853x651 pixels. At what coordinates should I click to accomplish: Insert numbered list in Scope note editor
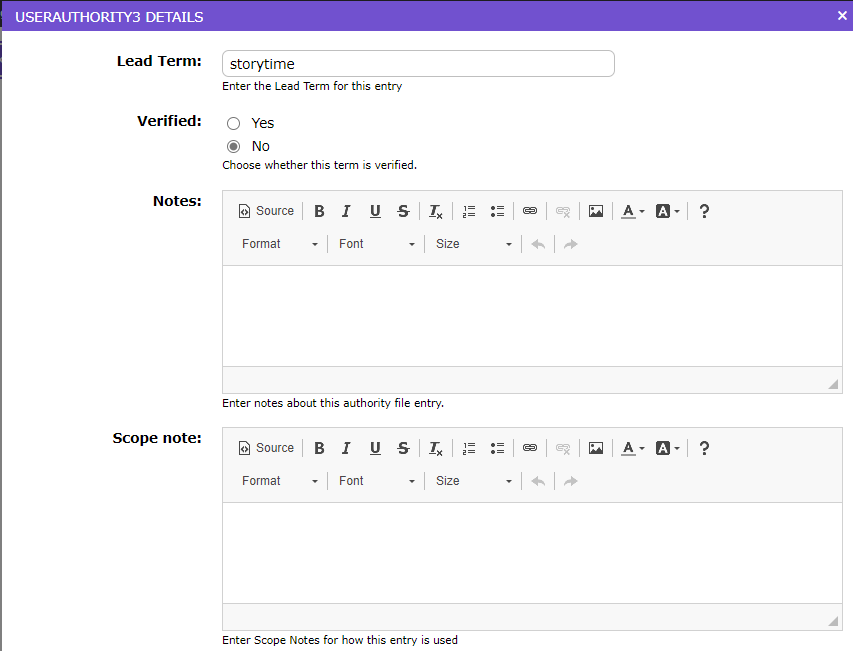click(469, 448)
